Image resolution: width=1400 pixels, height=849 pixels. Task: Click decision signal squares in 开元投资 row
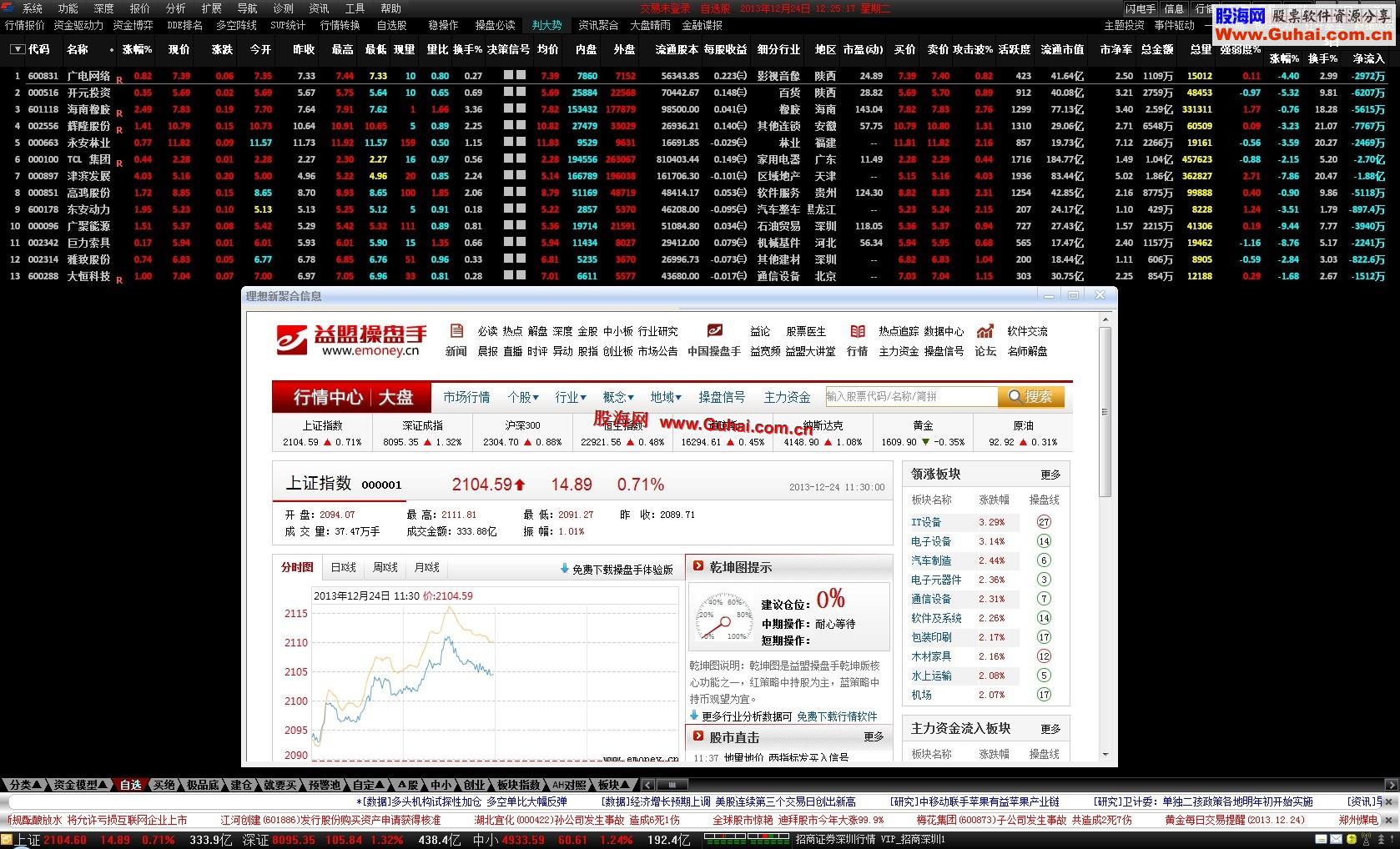pyautogui.click(x=515, y=92)
